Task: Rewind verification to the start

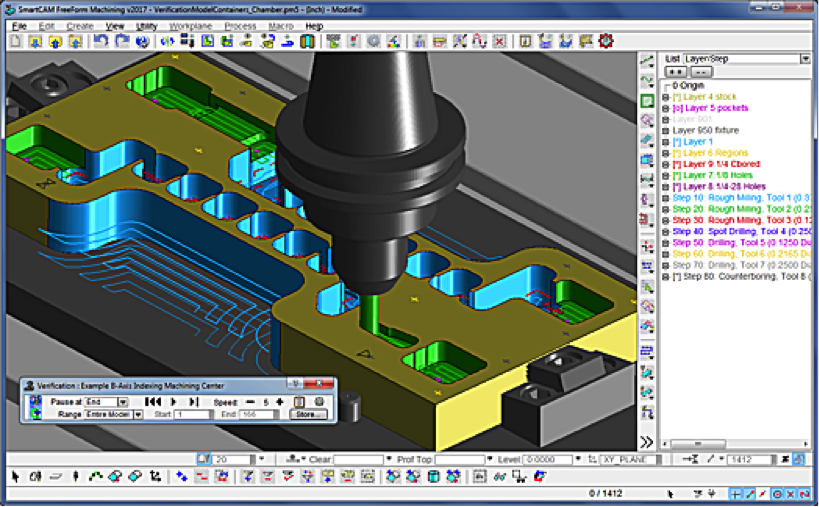Action: point(152,401)
